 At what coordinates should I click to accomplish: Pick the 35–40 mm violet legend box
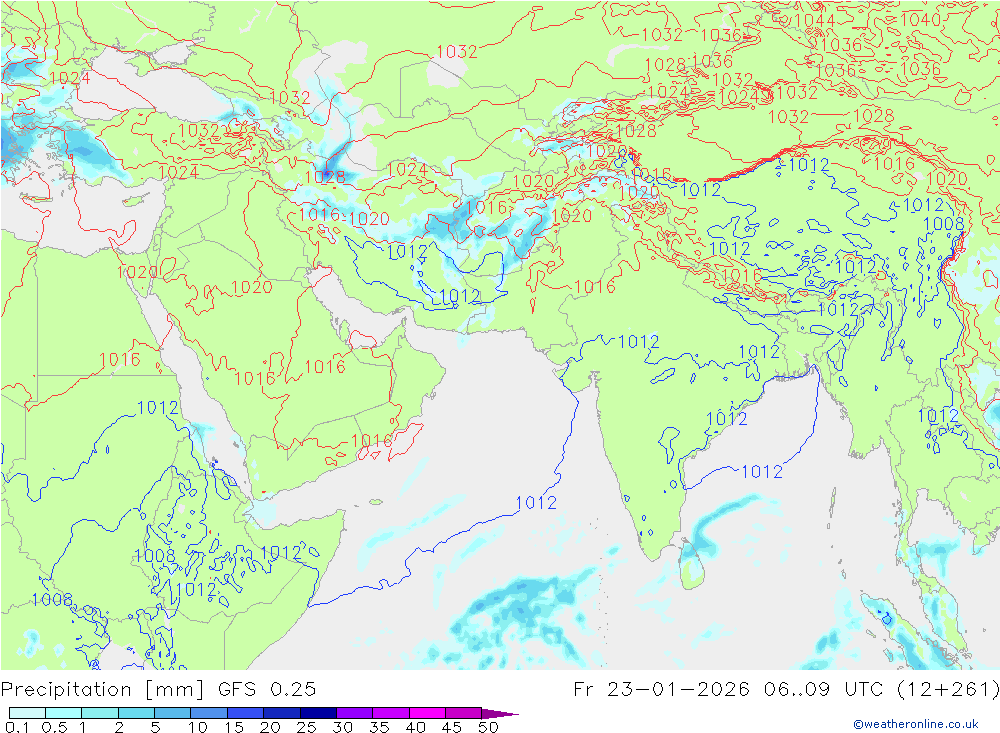click(x=391, y=713)
